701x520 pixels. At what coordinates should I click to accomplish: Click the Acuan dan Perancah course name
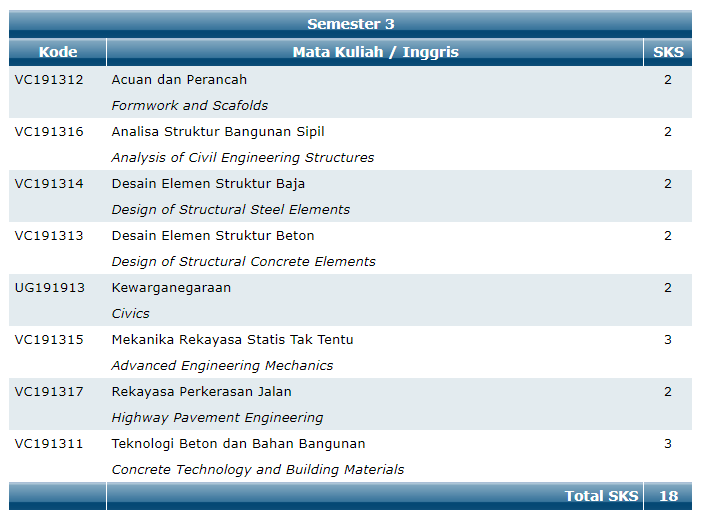tap(179, 80)
